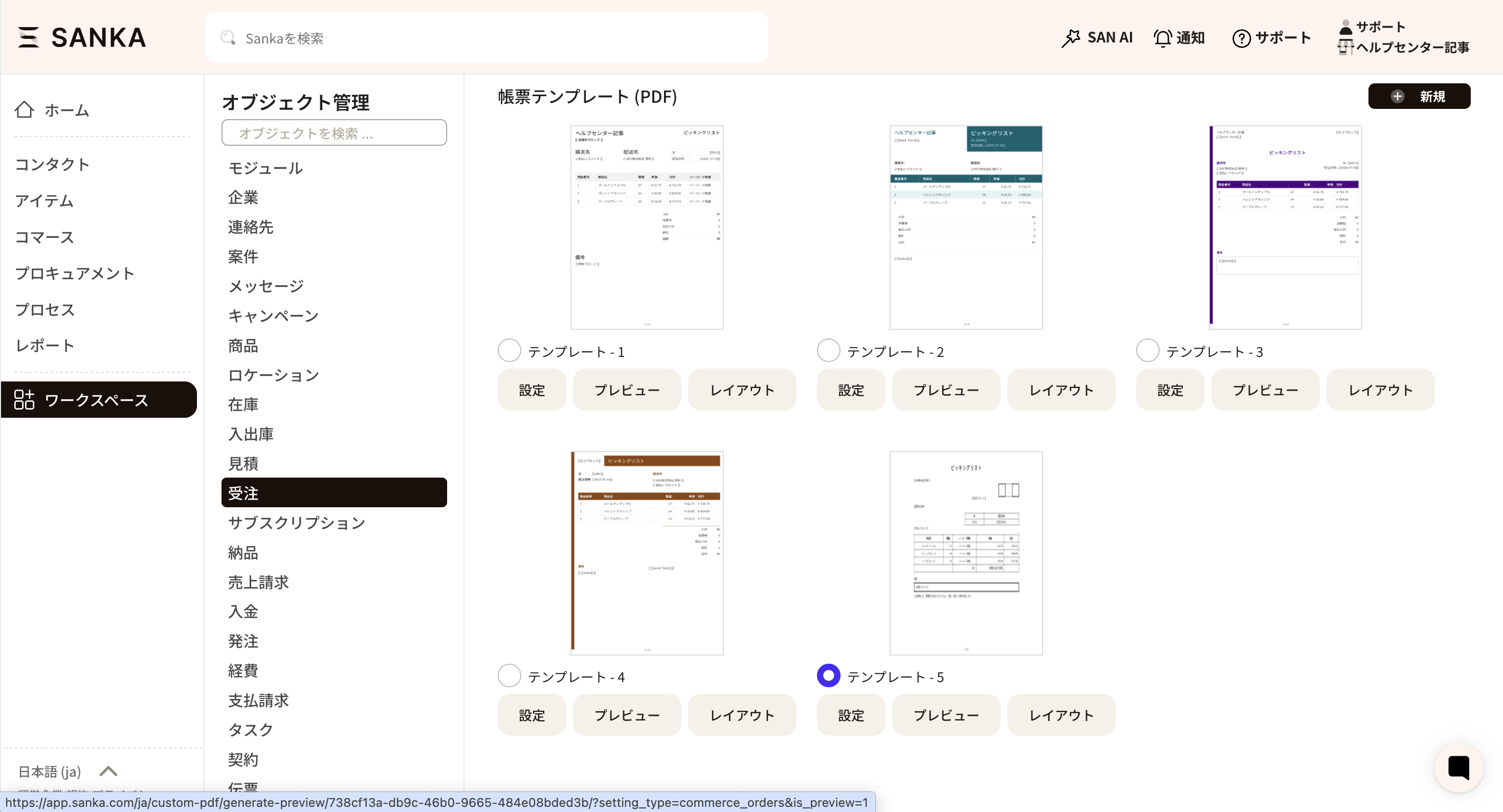Click the user profile avatar icon

[1345, 27]
